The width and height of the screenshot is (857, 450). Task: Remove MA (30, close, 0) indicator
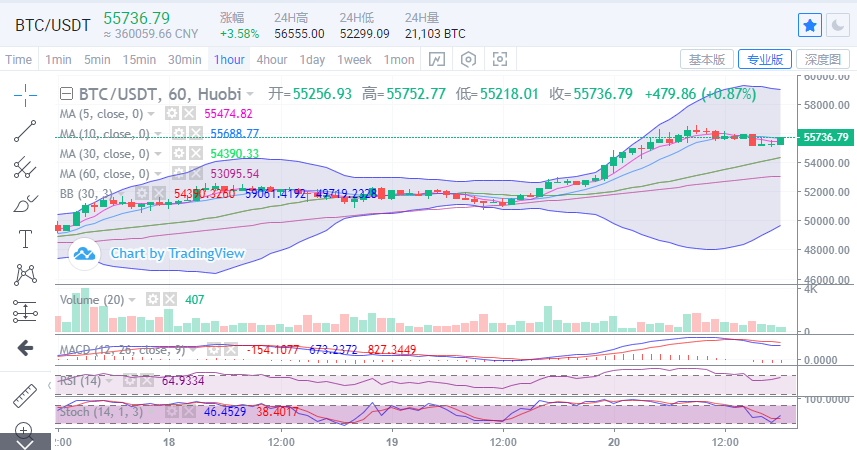[x=196, y=154]
